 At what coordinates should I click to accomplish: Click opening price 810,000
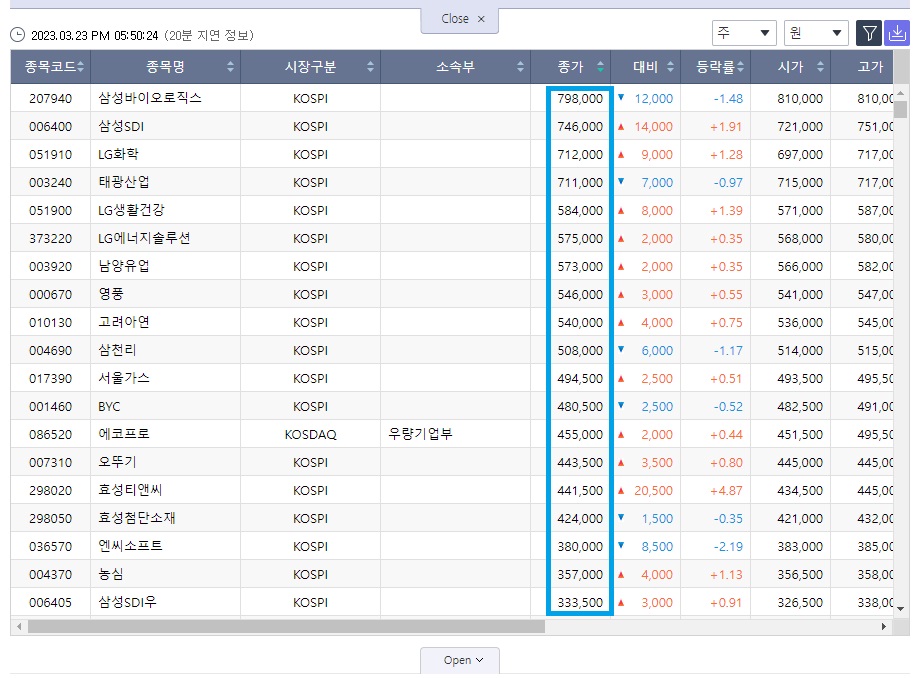click(800, 99)
